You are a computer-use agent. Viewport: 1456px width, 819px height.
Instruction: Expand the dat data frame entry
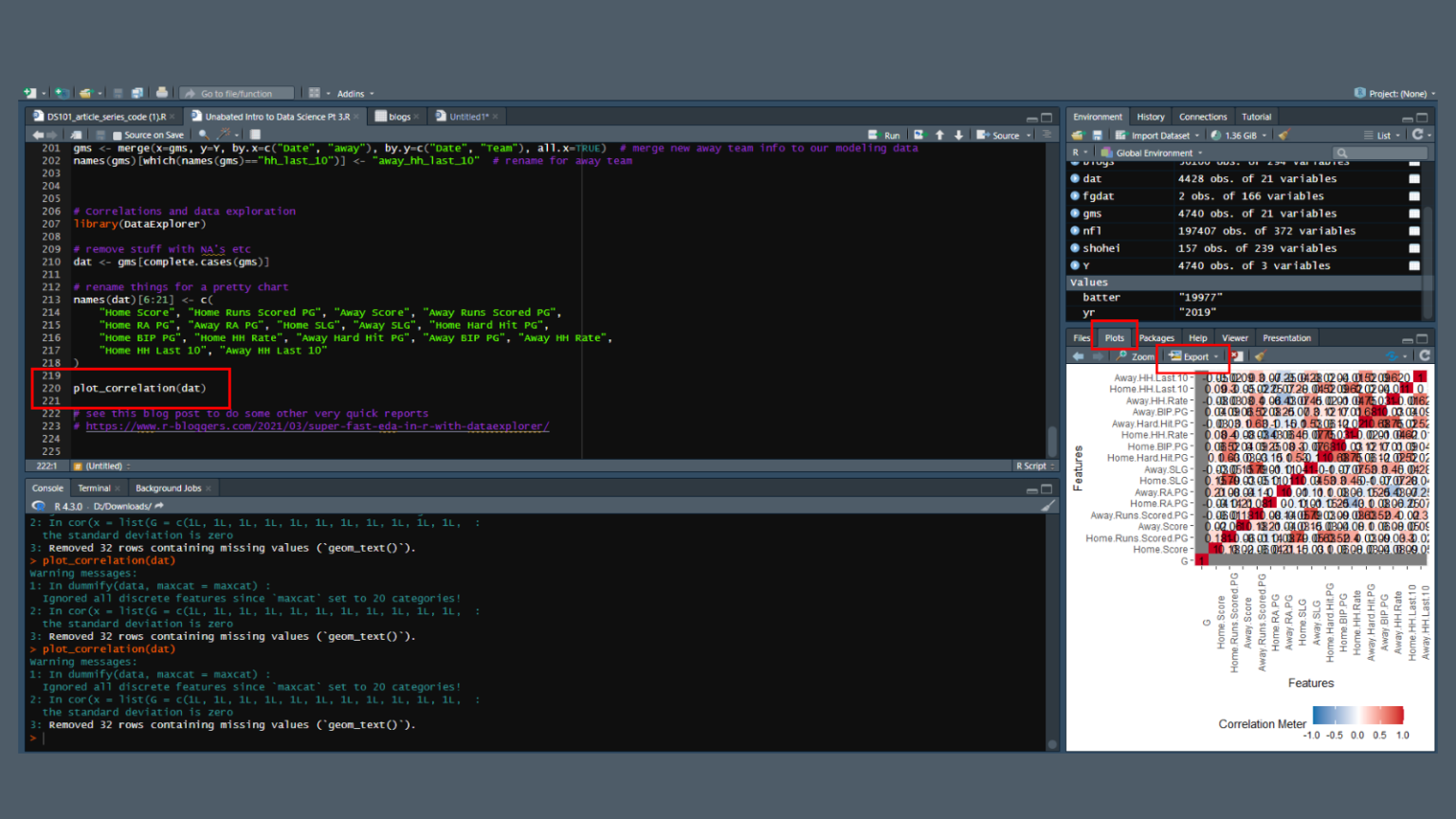pyautogui.click(x=1075, y=178)
